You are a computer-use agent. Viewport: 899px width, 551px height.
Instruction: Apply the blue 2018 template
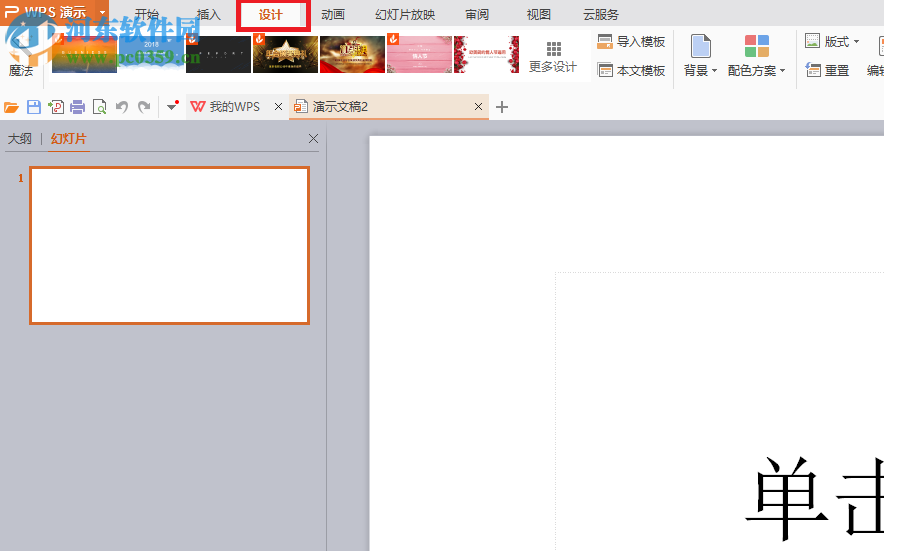[x=151, y=54]
